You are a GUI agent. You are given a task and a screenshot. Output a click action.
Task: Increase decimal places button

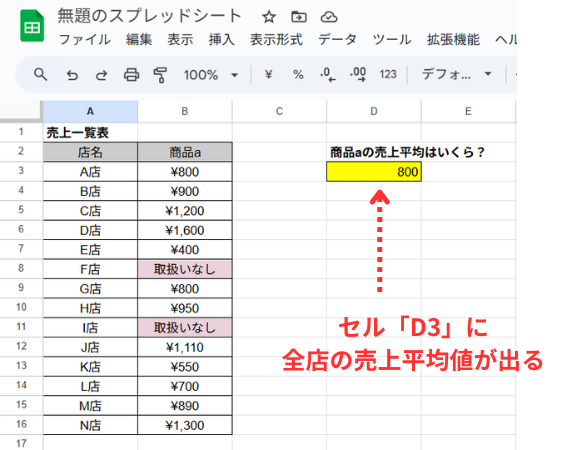point(358,75)
